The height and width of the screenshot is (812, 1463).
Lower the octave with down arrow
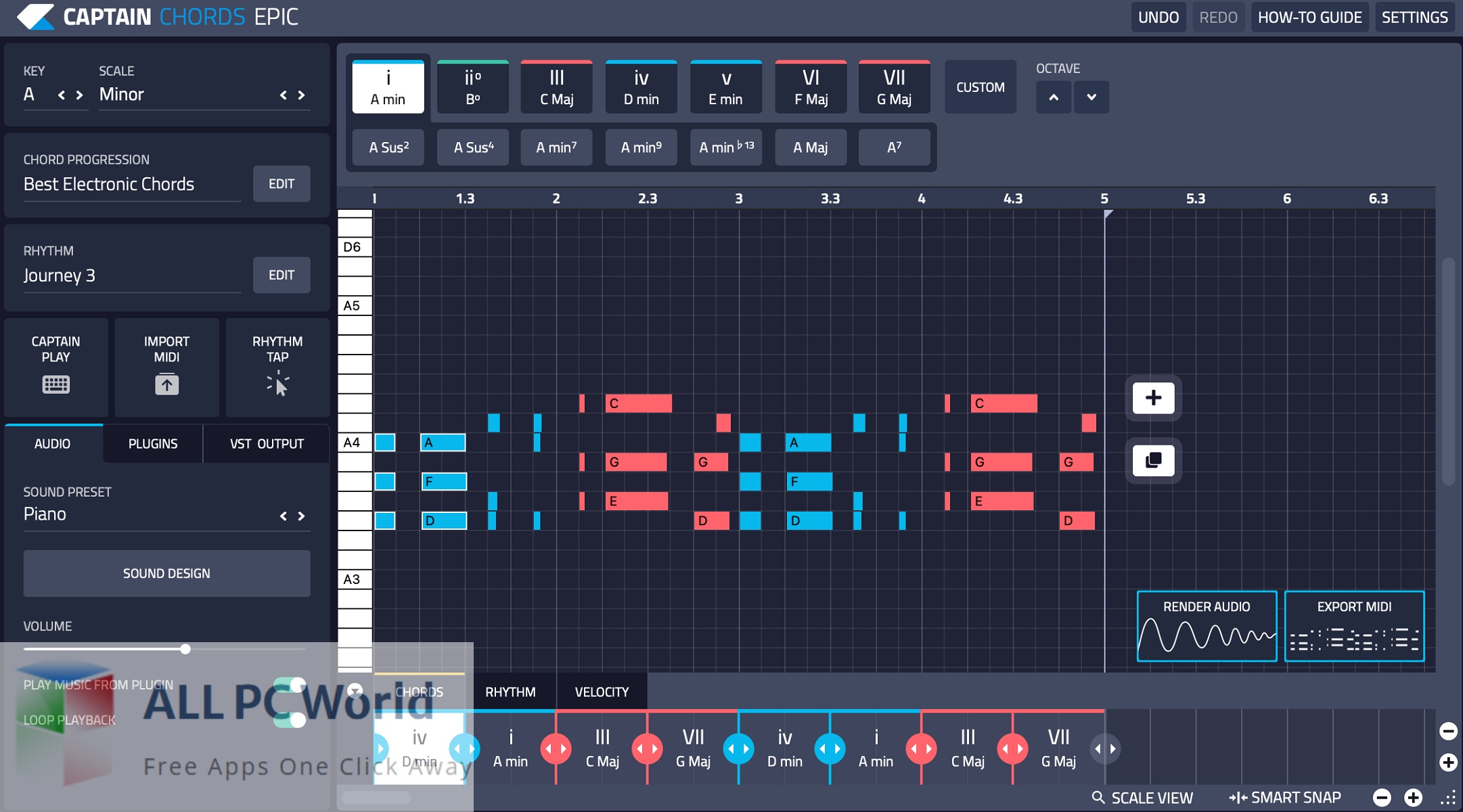point(1091,97)
